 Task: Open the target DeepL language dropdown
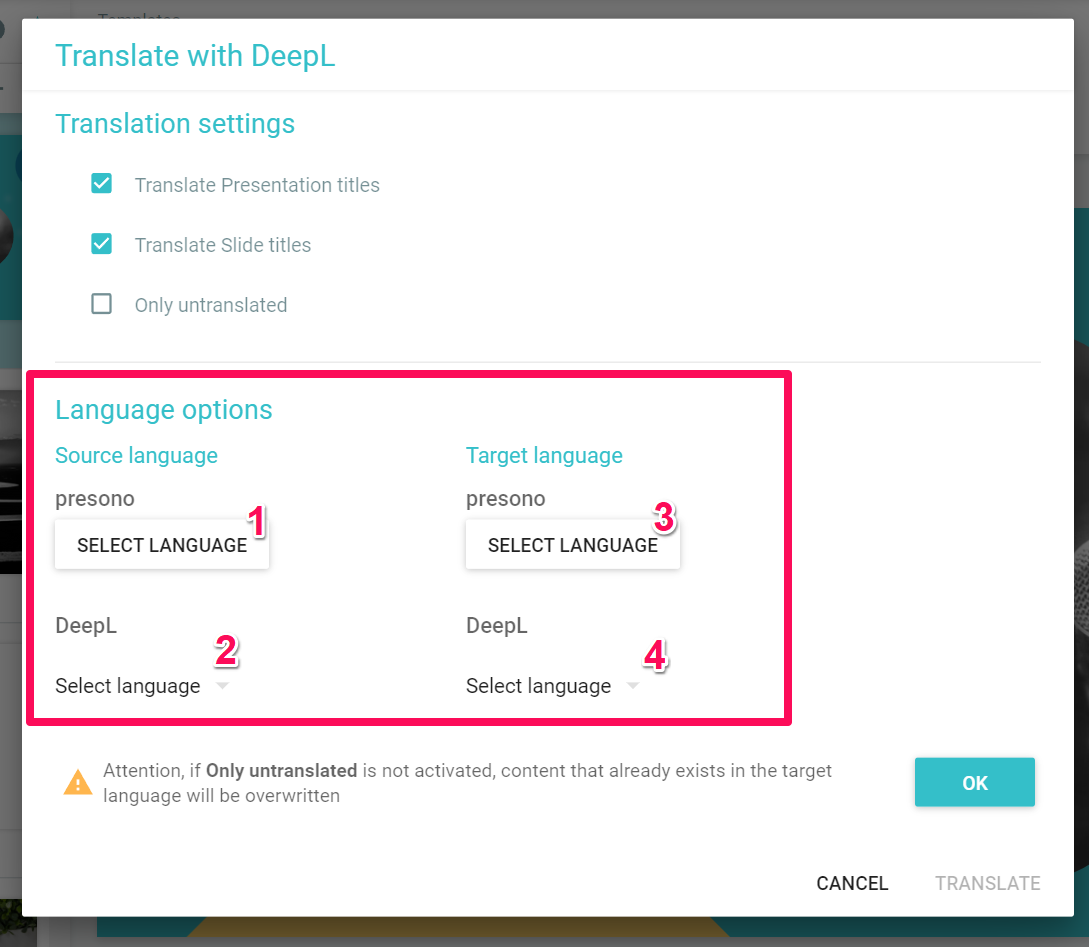pyautogui.click(x=553, y=686)
